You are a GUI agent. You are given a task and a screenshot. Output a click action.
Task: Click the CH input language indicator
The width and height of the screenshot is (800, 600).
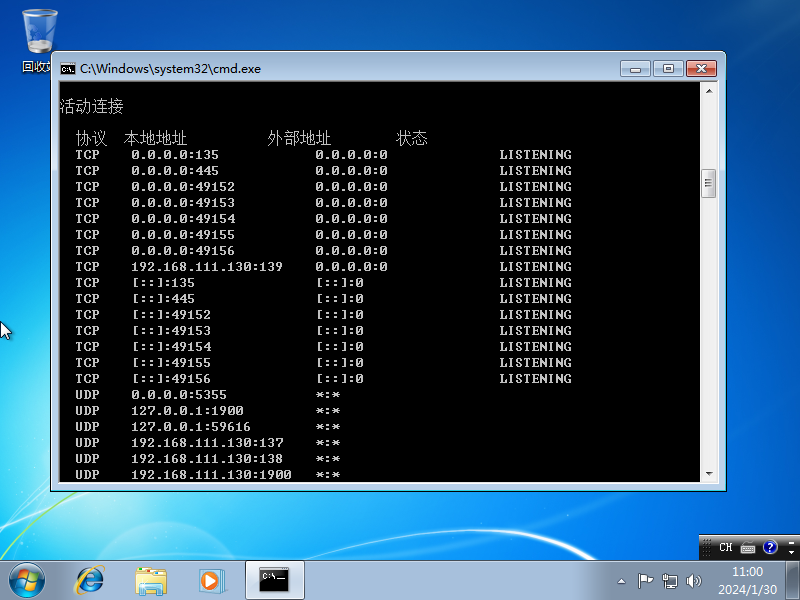tap(726, 547)
